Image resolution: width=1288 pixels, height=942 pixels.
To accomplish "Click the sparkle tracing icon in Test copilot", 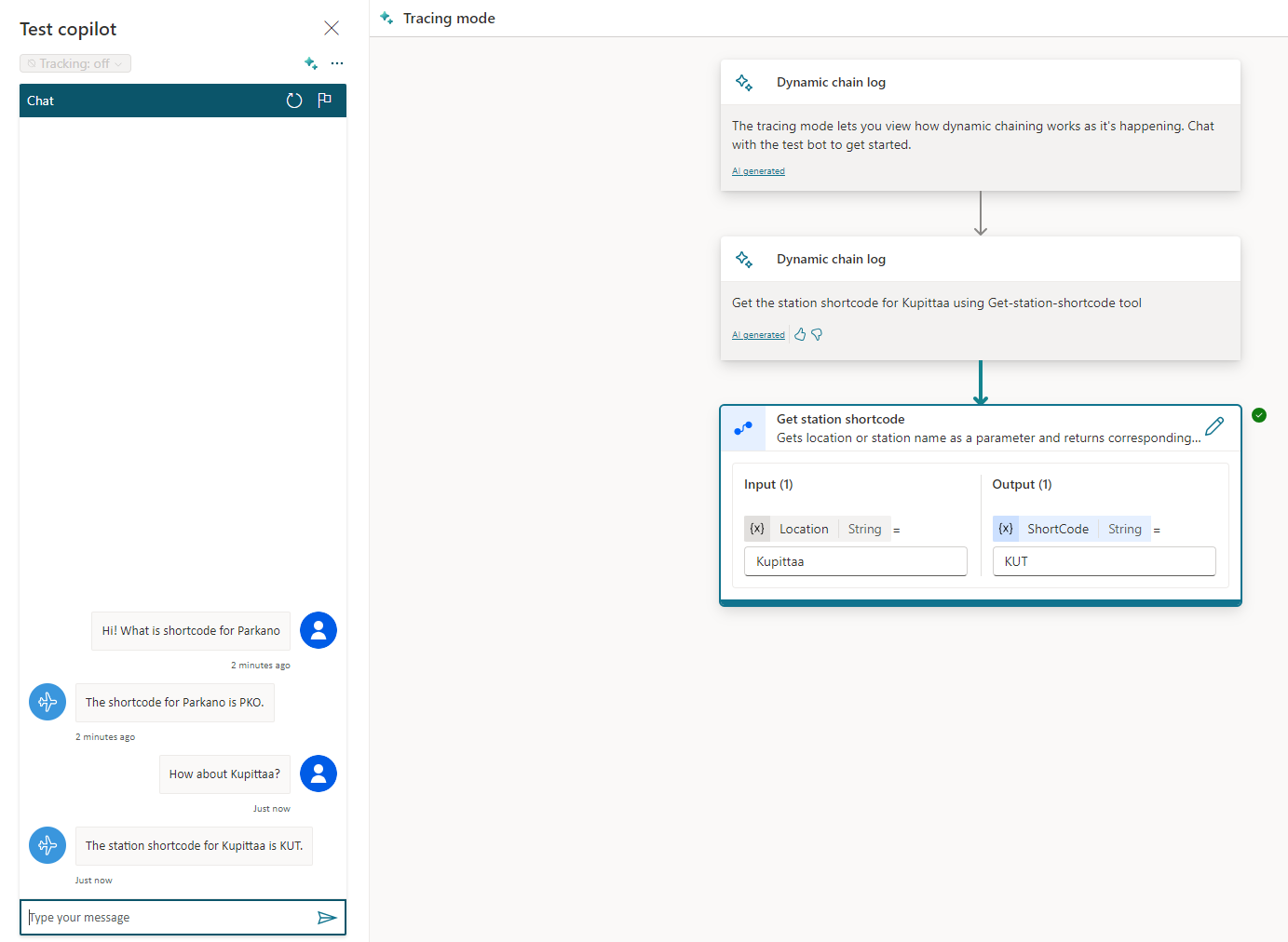I will point(311,63).
